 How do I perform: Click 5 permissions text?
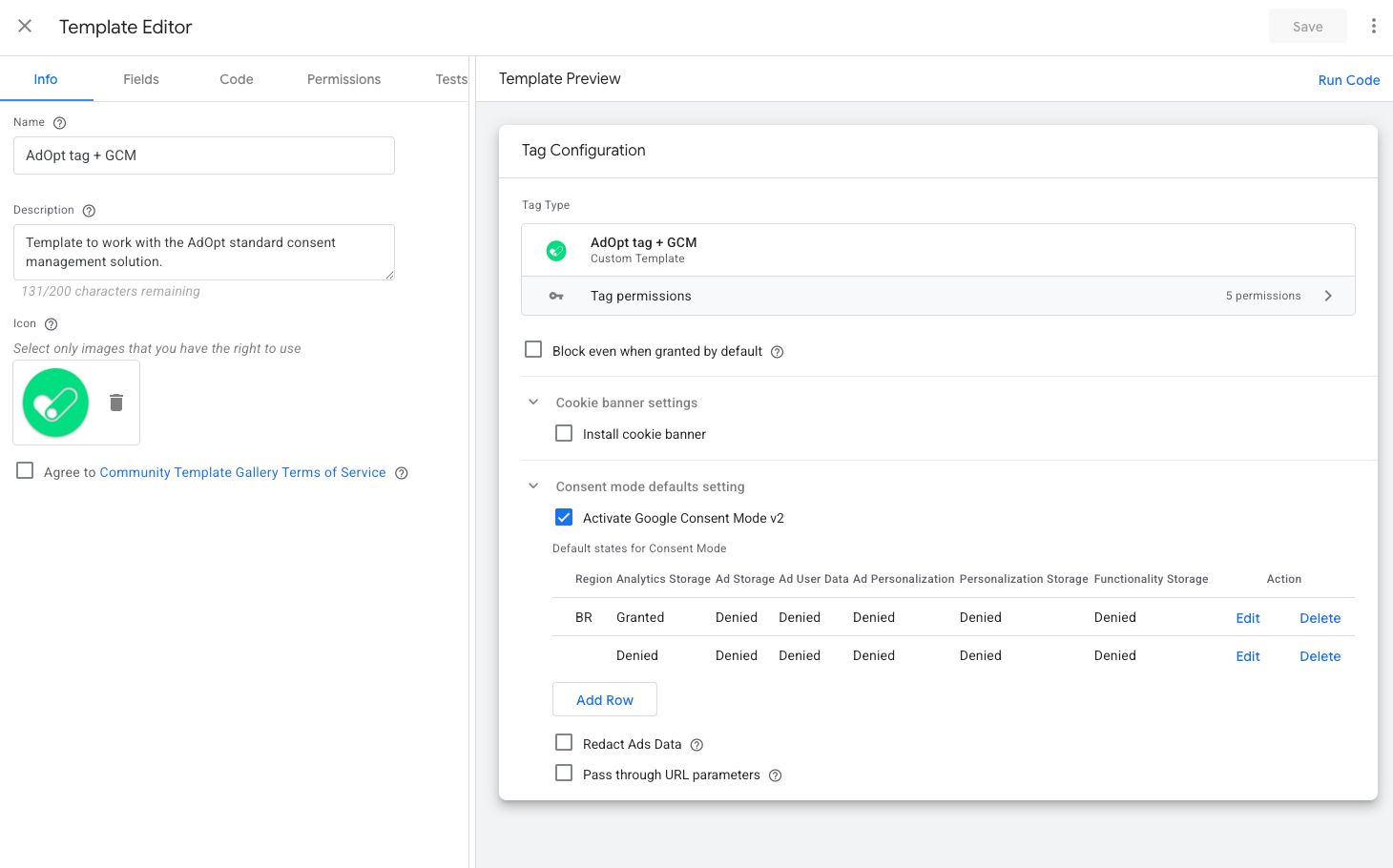coord(1263,296)
